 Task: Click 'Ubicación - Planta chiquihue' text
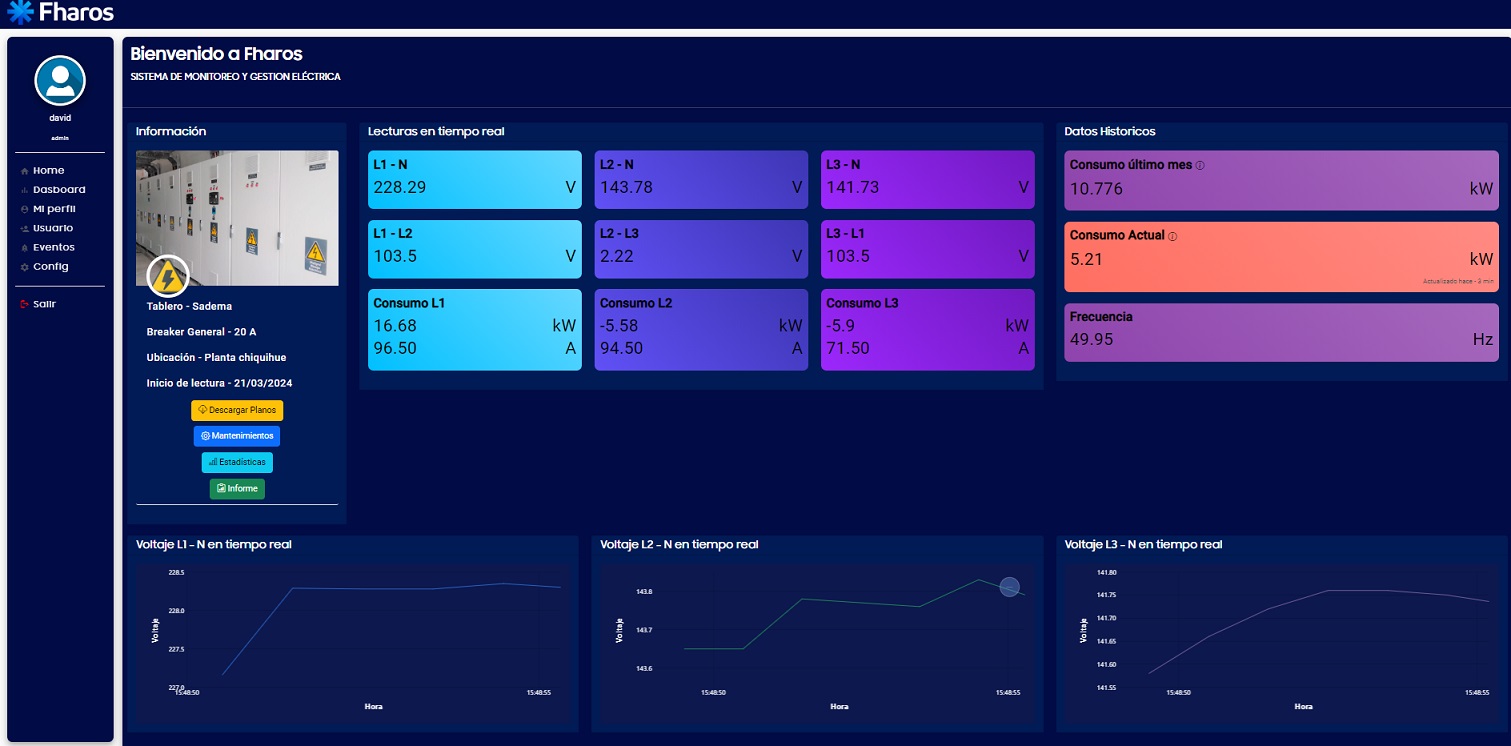[217, 357]
